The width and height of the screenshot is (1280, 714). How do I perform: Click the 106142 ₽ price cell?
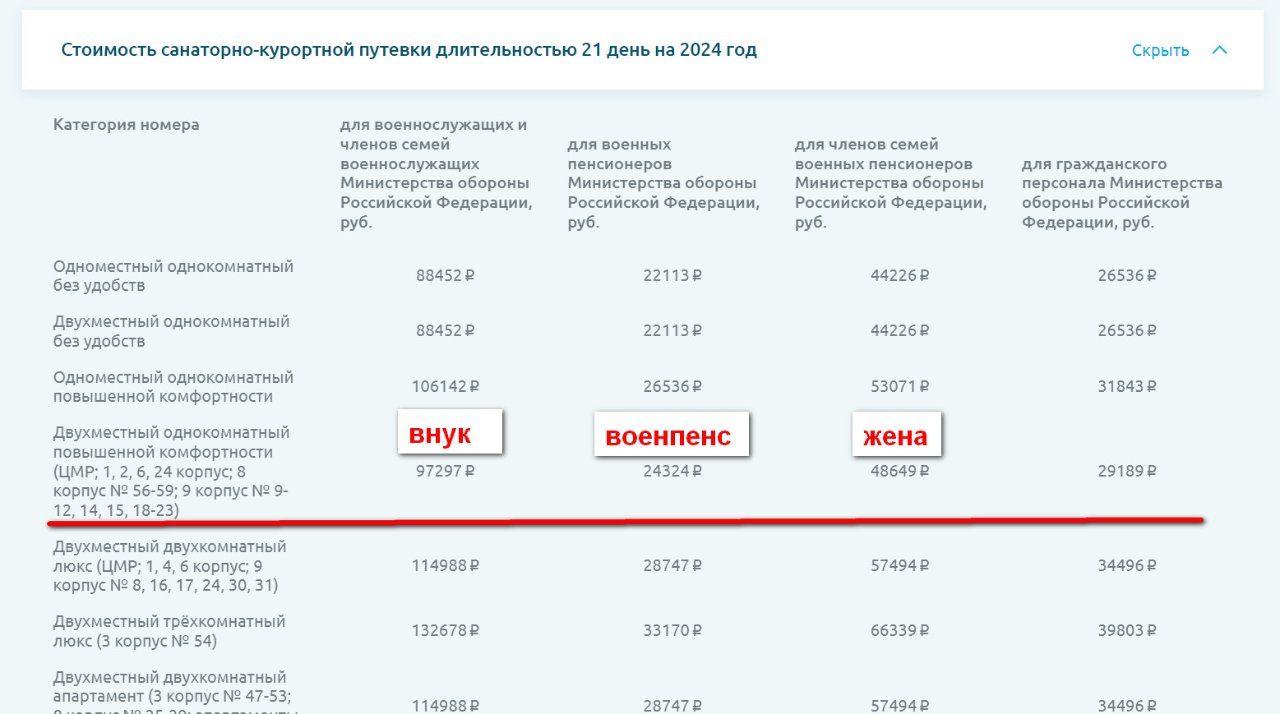[x=445, y=387]
